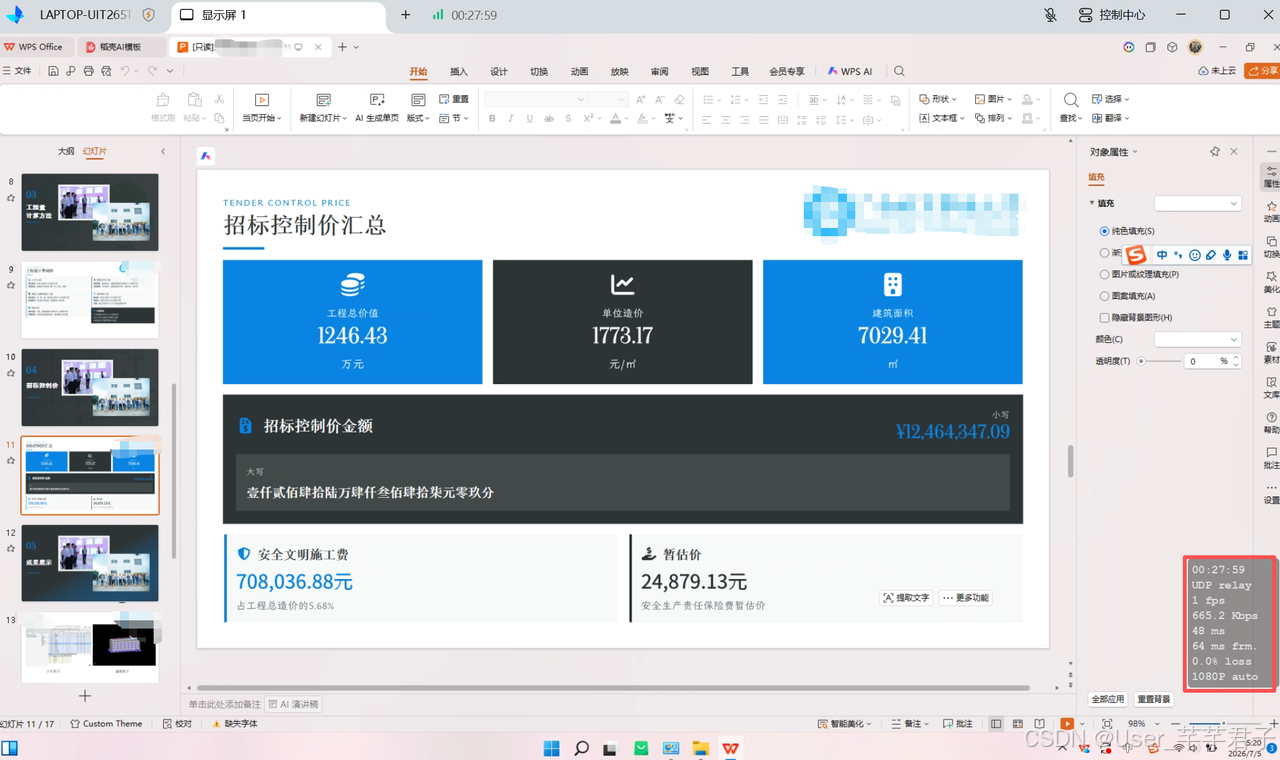Select 纯色填充(S) radio option
1280x760 pixels.
pyautogui.click(x=1105, y=231)
